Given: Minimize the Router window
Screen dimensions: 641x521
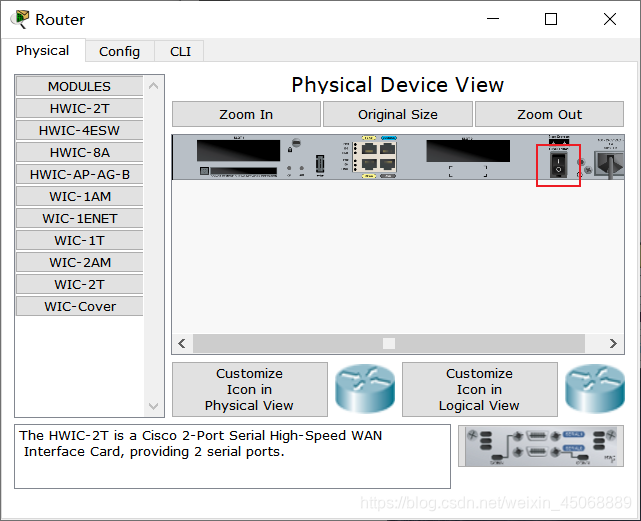Looking at the screenshot, I should [493, 19].
